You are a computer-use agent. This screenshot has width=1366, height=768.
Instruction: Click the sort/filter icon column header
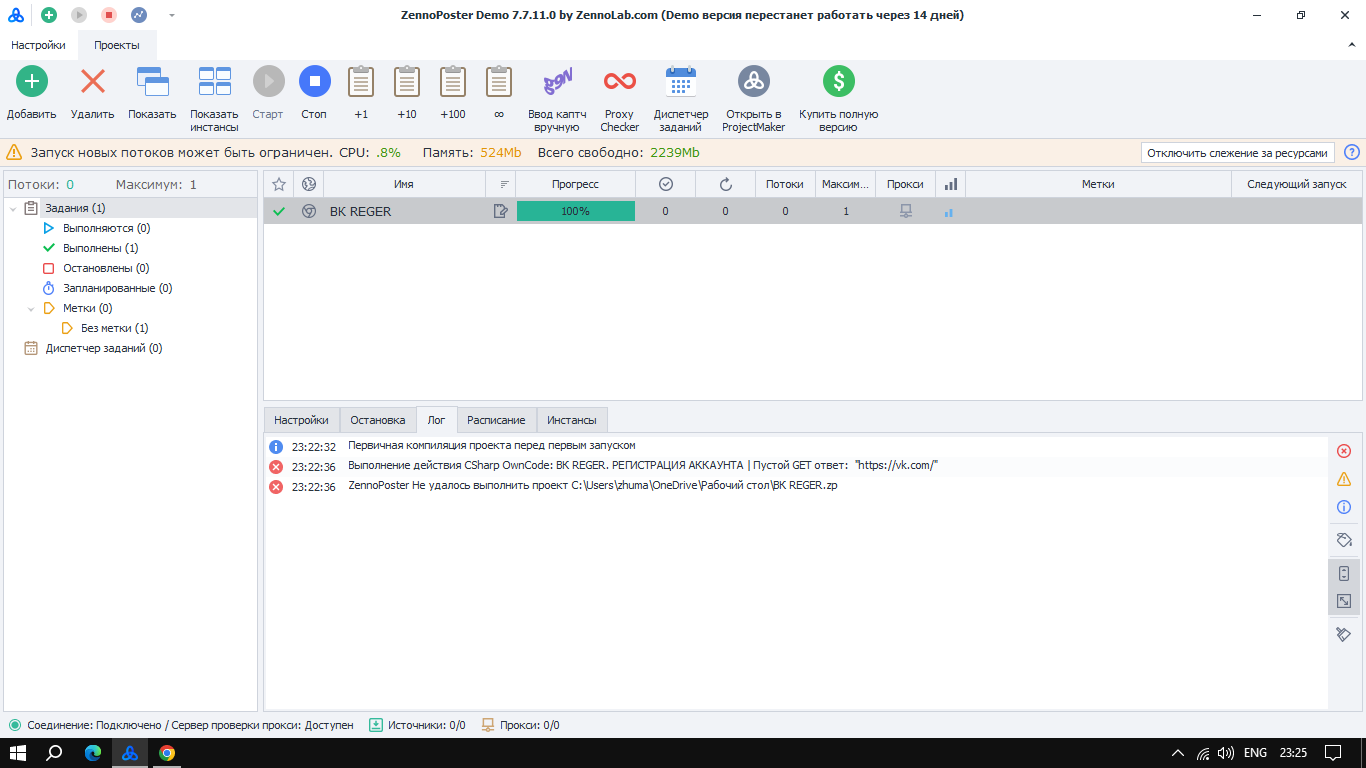tap(501, 184)
